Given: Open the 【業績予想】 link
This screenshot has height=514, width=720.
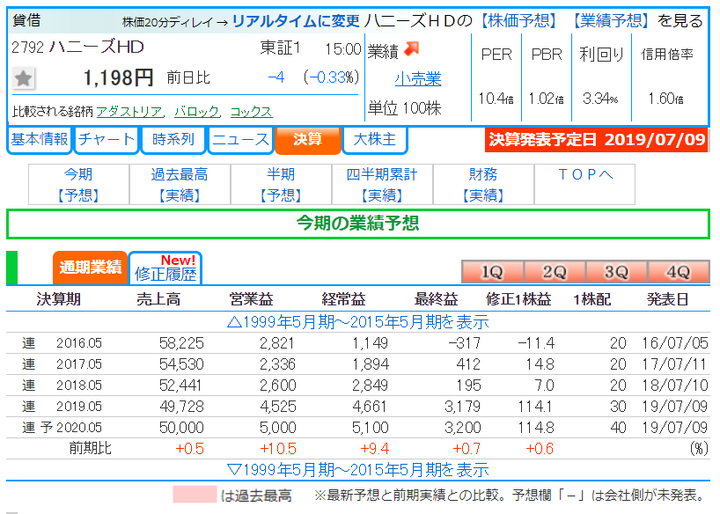Looking at the screenshot, I should pos(611,21).
